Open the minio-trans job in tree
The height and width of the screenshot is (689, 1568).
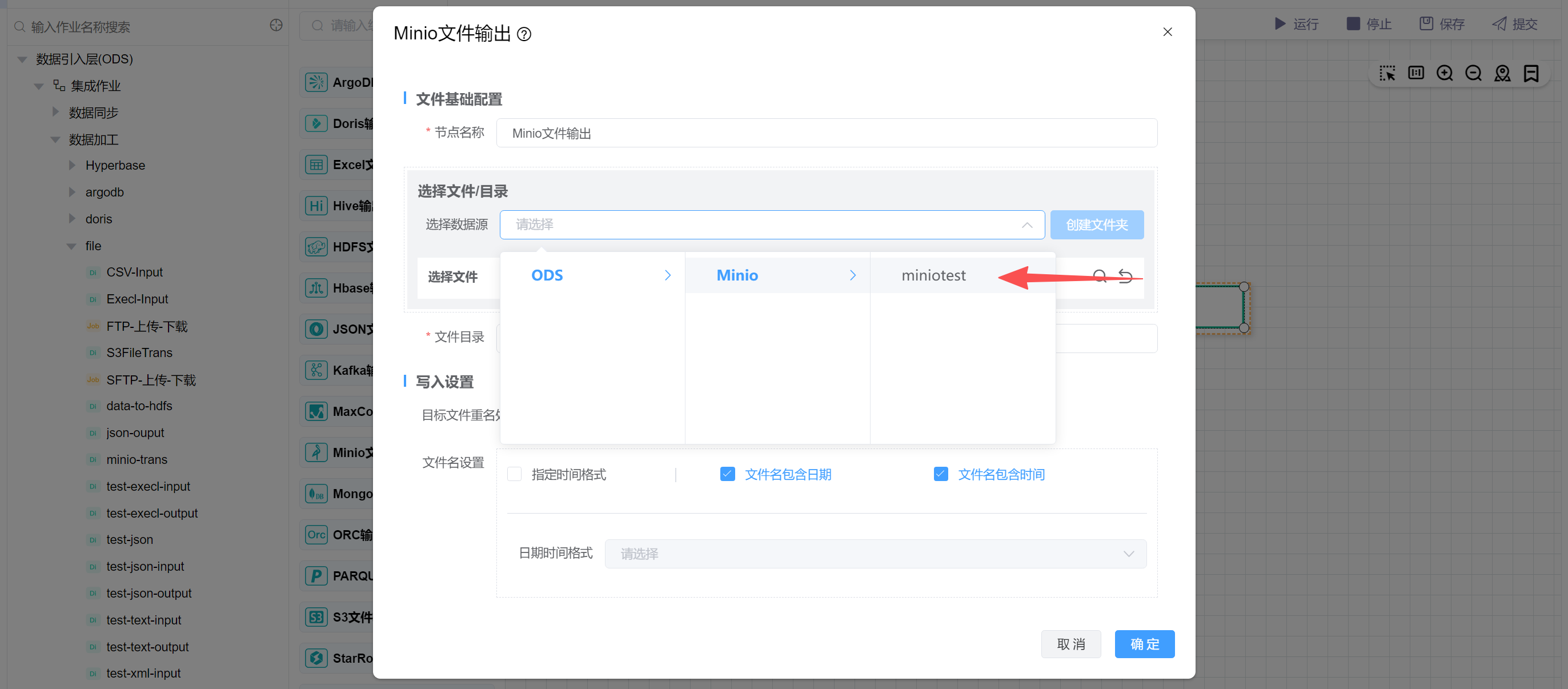137,459
